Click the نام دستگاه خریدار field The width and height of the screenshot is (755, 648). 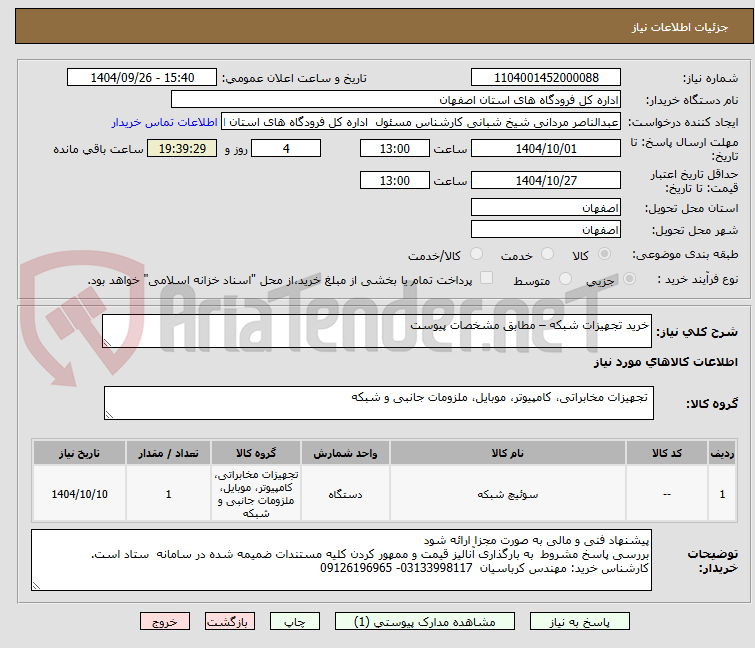396,100
